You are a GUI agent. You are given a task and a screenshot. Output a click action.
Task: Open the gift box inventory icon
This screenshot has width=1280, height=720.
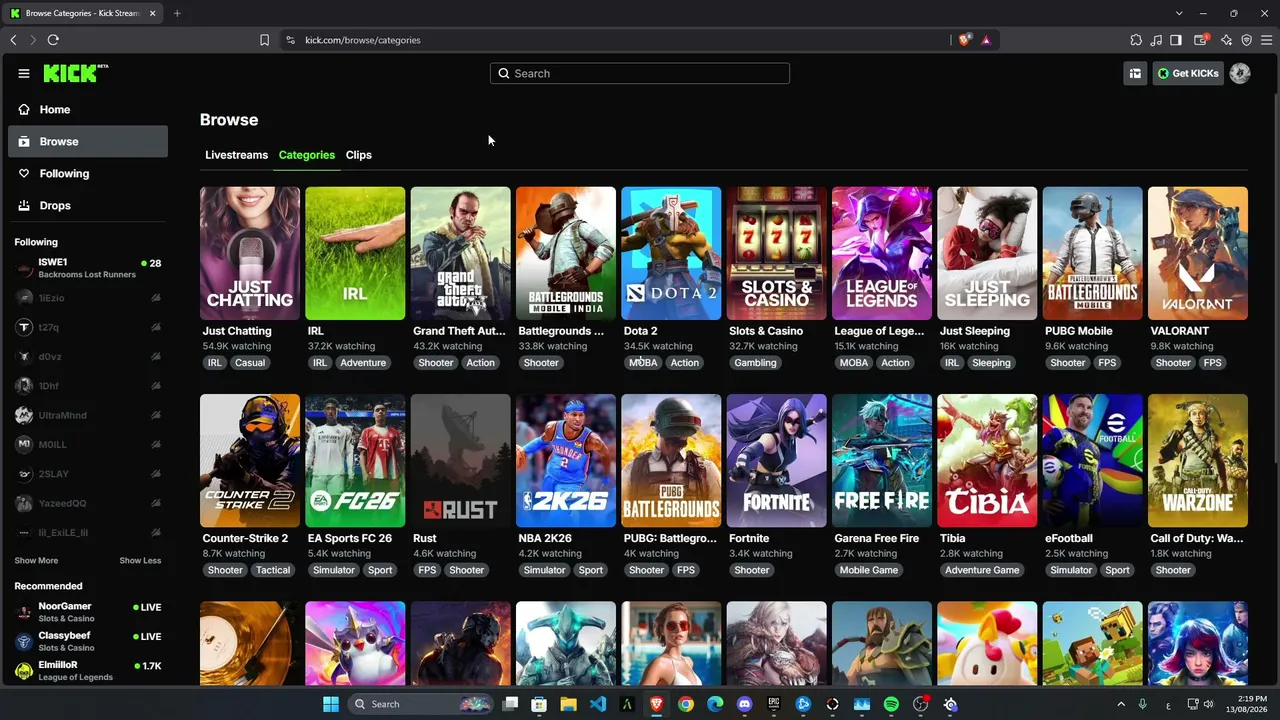[1135, 73]
